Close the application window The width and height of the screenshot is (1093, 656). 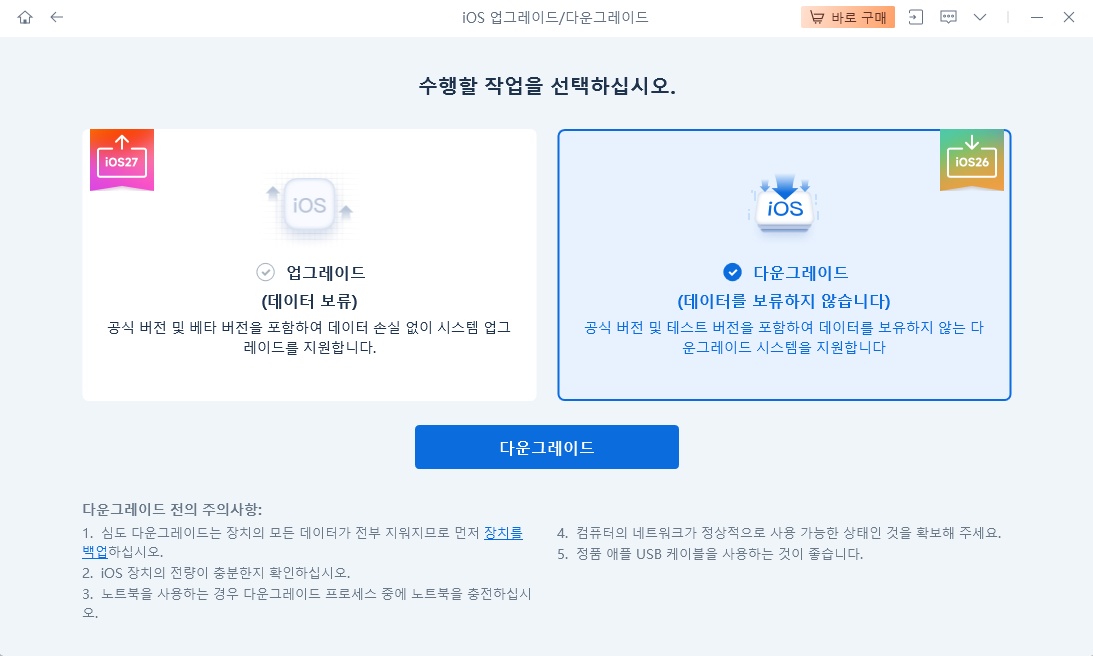[x=1069, y=17]
